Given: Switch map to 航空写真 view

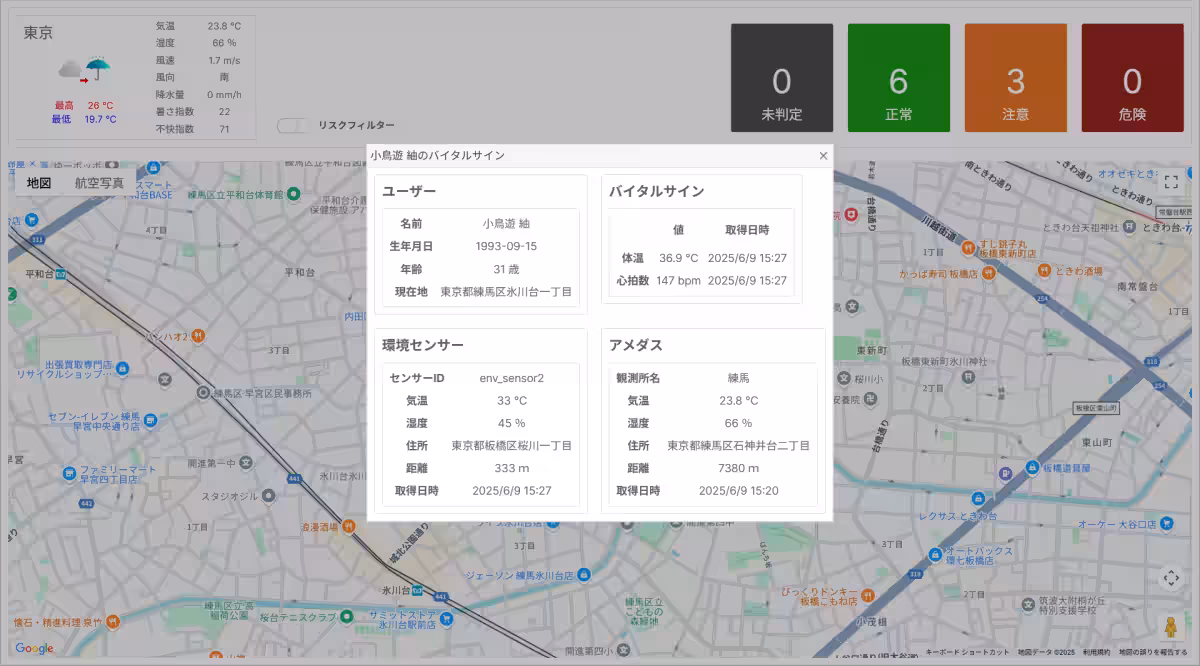Looking at the screenshot, I should click(x=99, y=183).
